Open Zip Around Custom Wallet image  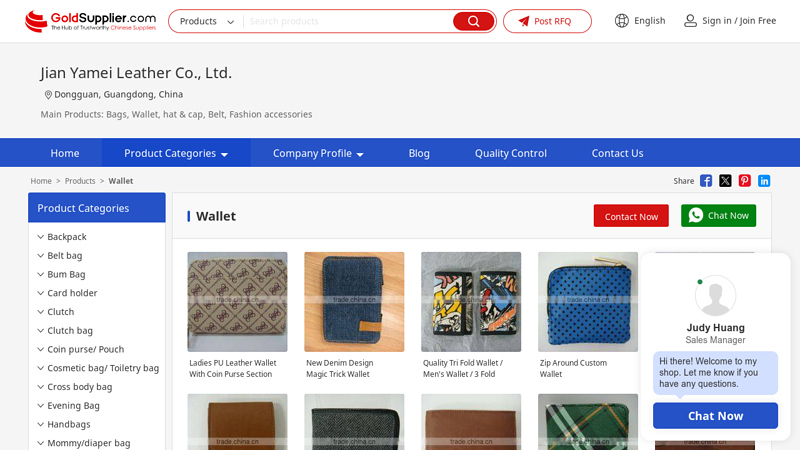click(x=588, y=302)
